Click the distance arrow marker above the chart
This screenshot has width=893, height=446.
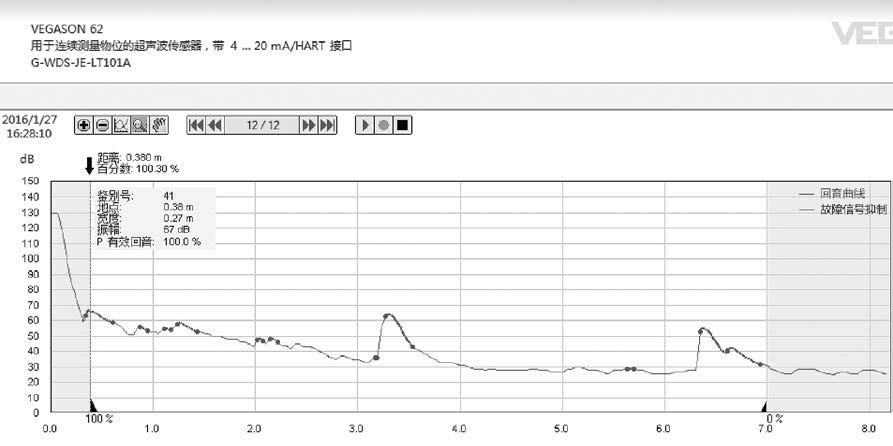pyautogui.click(x=89, y=165)
